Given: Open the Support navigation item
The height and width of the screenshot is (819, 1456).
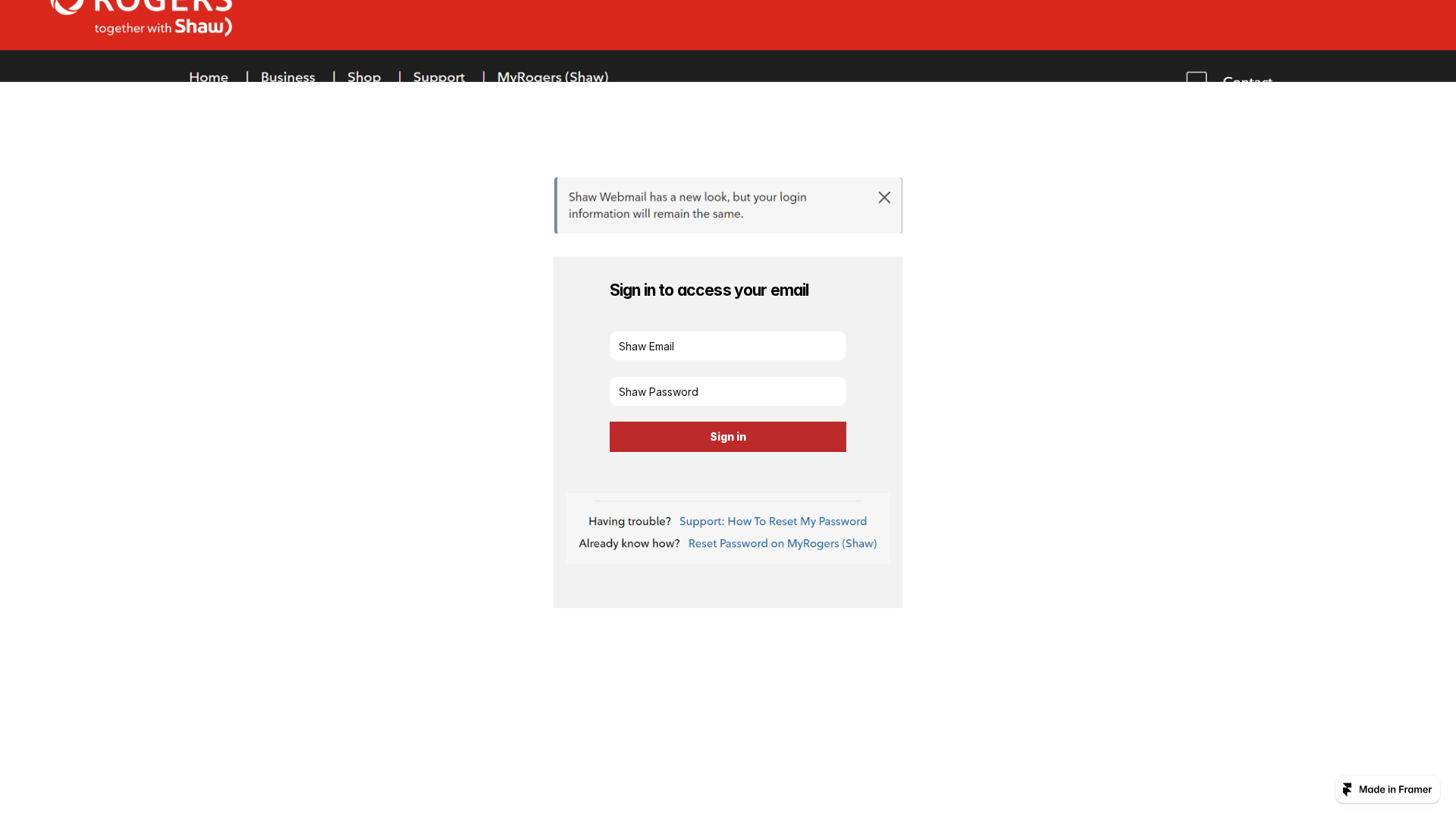Looking at the screenshot, I should pyautogui.click(x=439, y=77).
